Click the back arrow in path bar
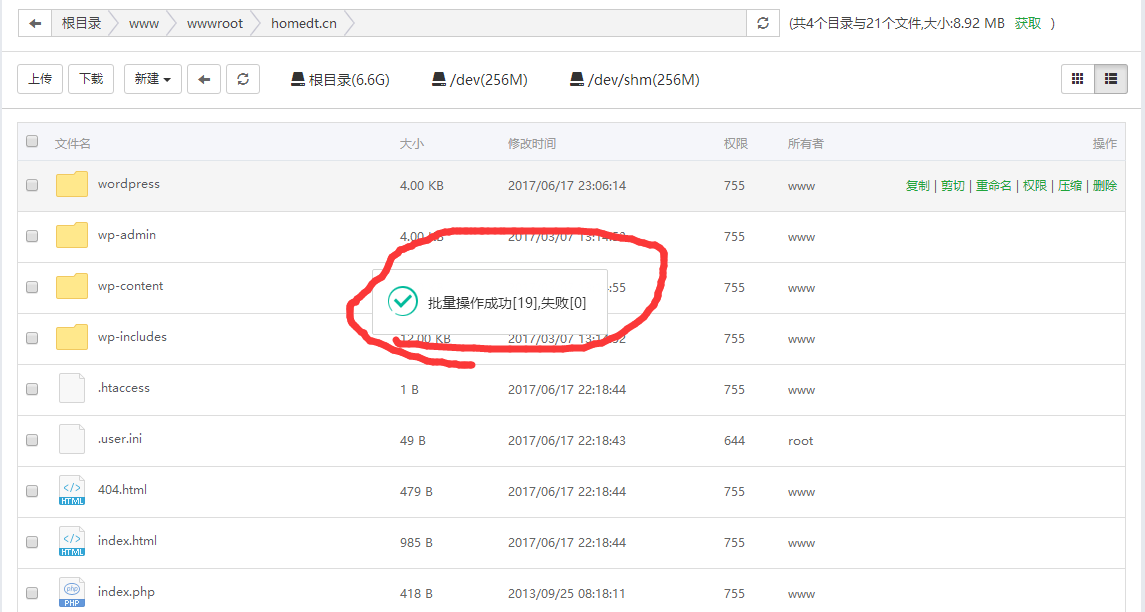This screenshot has width=1145, height=612. pyautogui.click(x=35, y=23)
